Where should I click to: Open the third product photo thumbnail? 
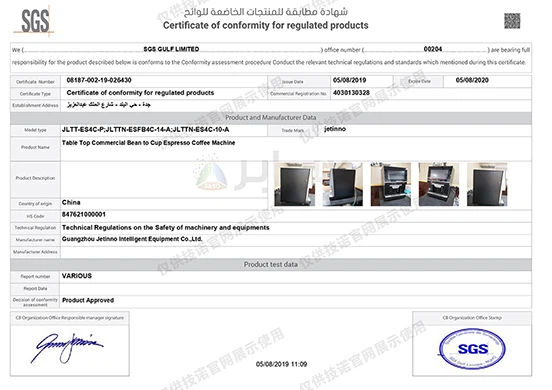(x=391, y=184)
